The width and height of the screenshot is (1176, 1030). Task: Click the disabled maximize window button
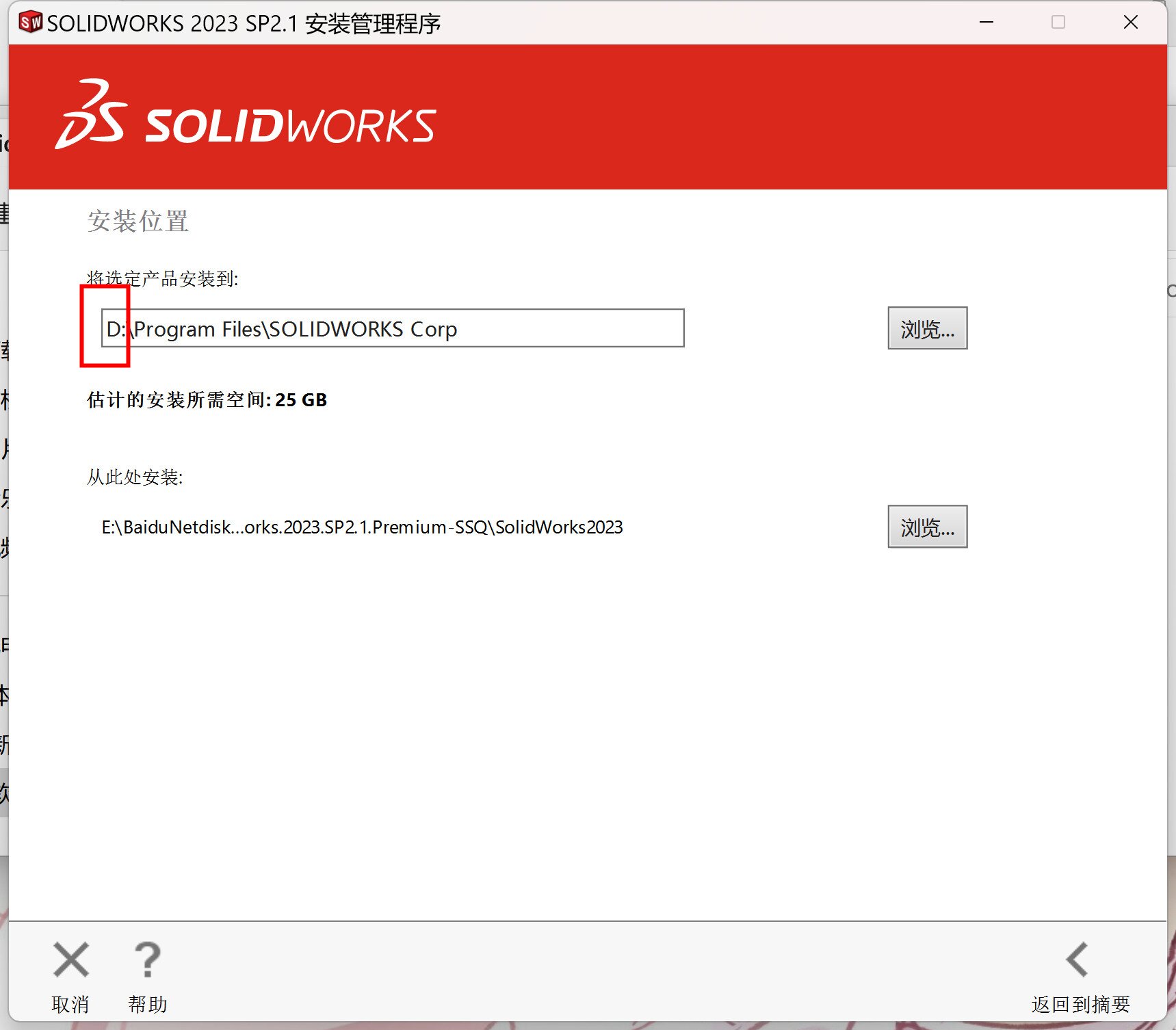(1058, 23)
